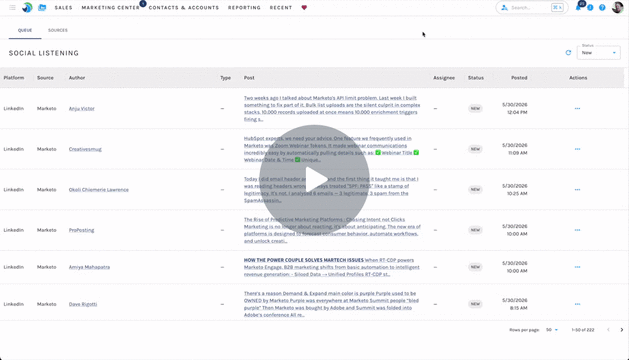Open author Anju Victor link

(x=81, y=108)
